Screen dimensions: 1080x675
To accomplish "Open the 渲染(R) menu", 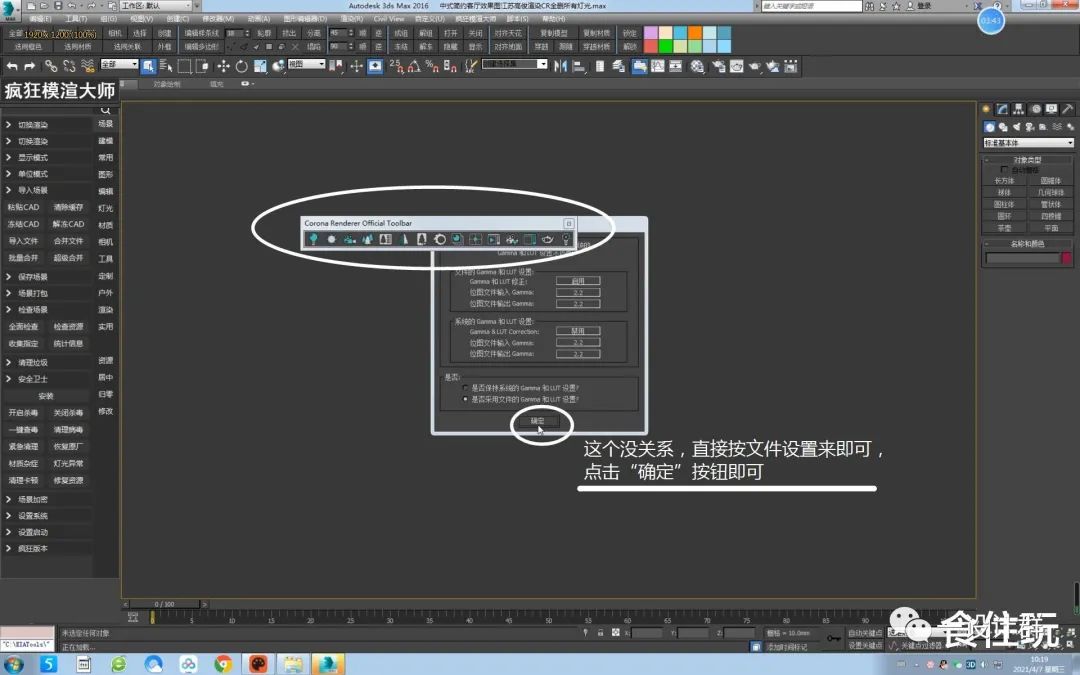I will click(x=351, y=19).
